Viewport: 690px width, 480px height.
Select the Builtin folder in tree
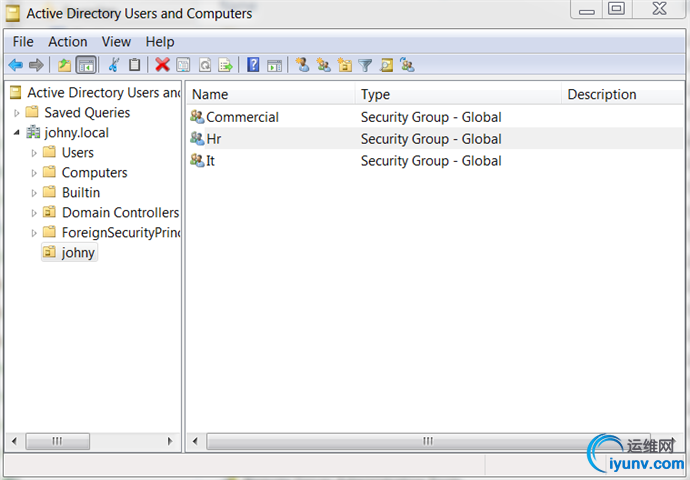pyautogui.click(x=81, y=193)
